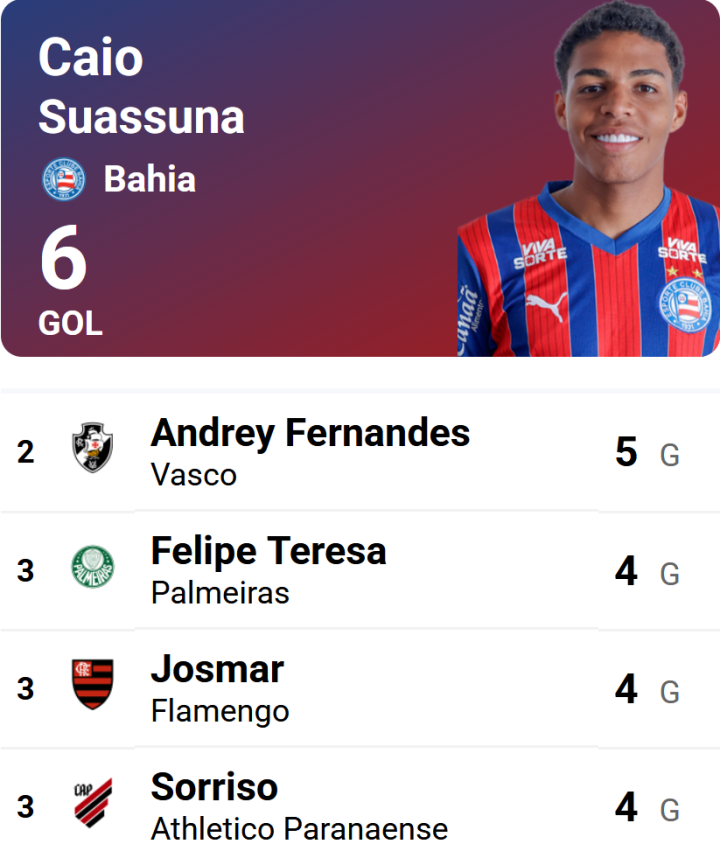Open the Caio Suassuna player name
Screen dimensions: 720x851
[140, 87]
